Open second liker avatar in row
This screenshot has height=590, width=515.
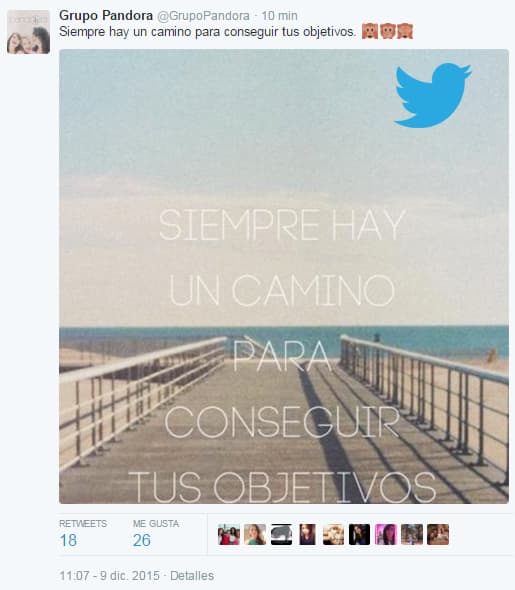[255, 534]
